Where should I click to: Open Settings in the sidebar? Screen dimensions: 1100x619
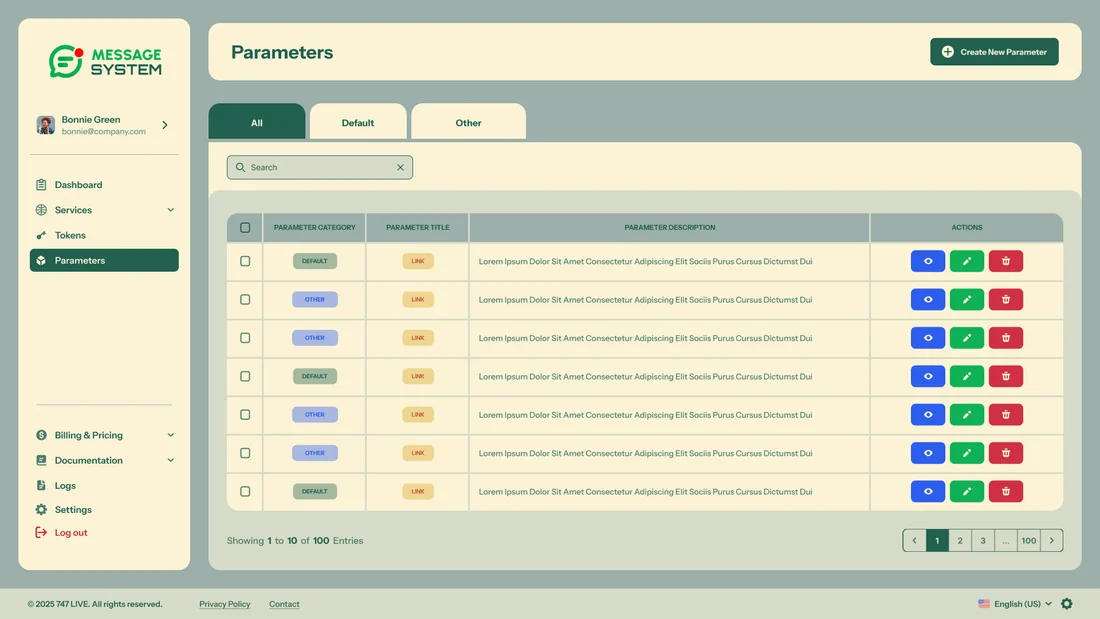(x=104, y=510)
